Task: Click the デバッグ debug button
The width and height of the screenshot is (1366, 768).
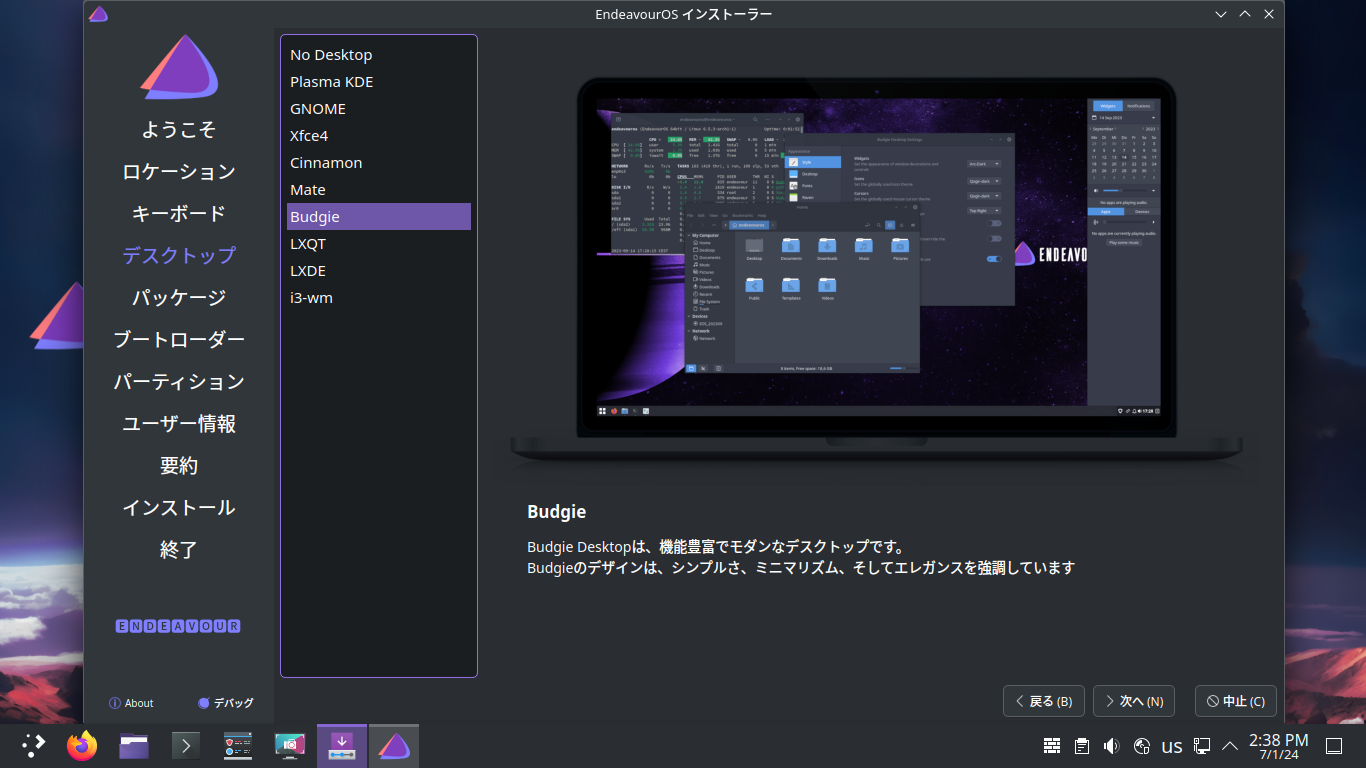Action: (x=225, y=703)
